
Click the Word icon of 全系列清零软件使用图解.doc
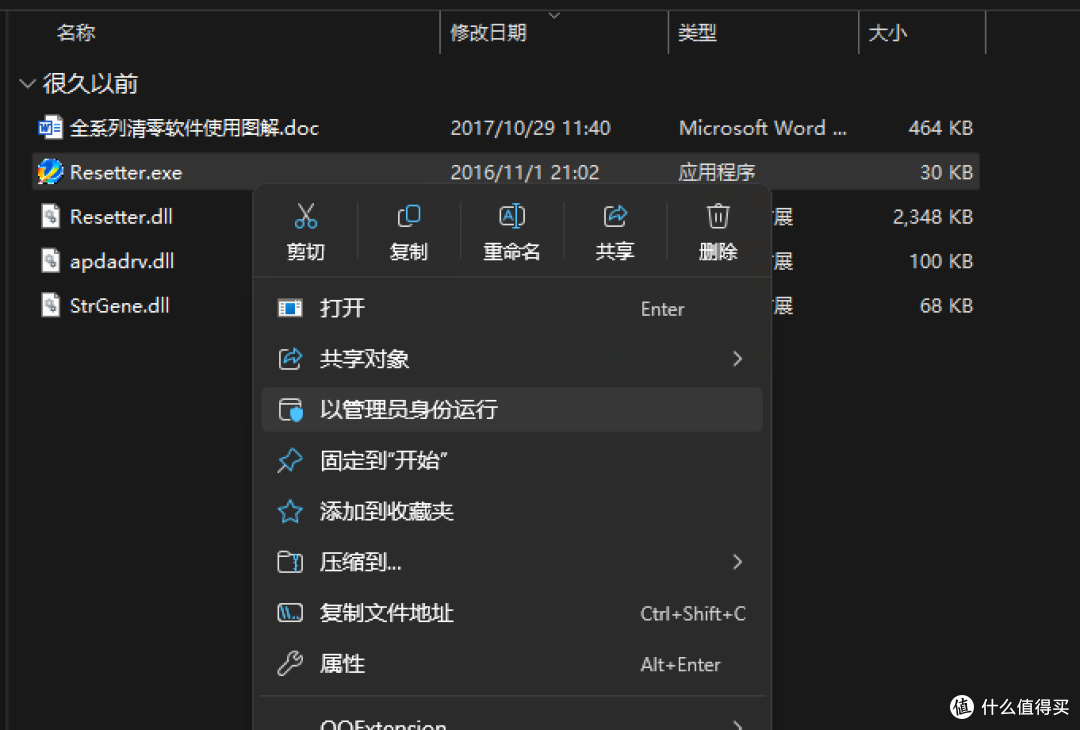click(50, 127)
